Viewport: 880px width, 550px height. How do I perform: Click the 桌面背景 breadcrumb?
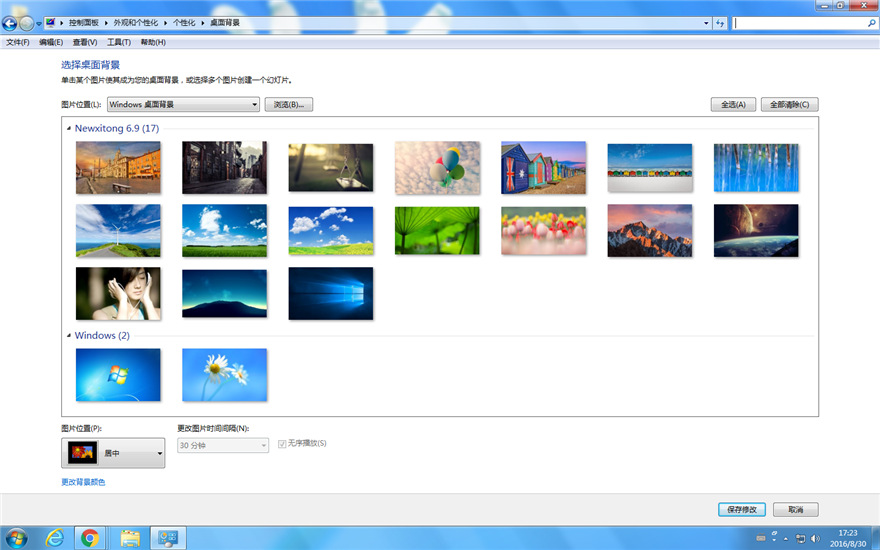click(225, 23)
